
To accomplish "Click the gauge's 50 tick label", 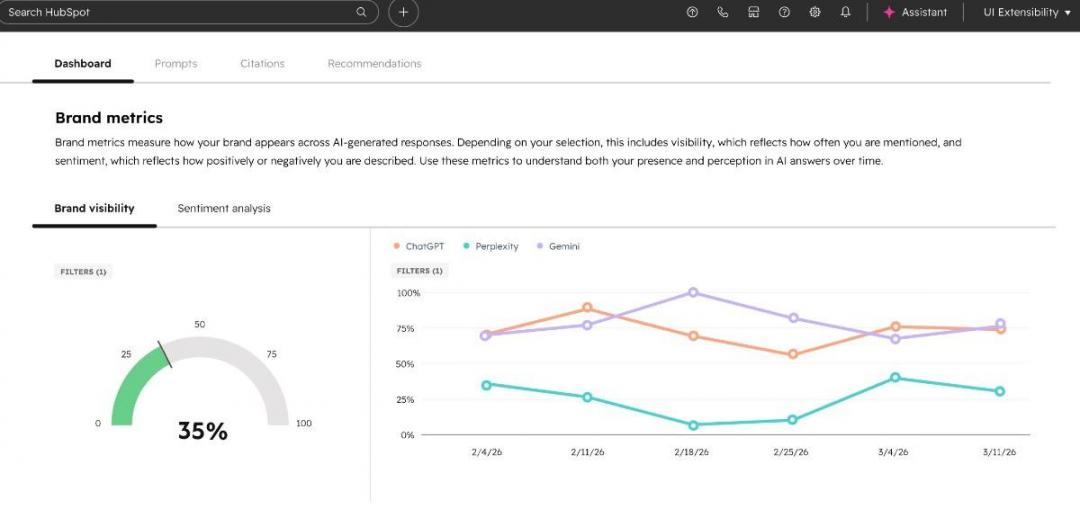I will [x=200, y=324].
